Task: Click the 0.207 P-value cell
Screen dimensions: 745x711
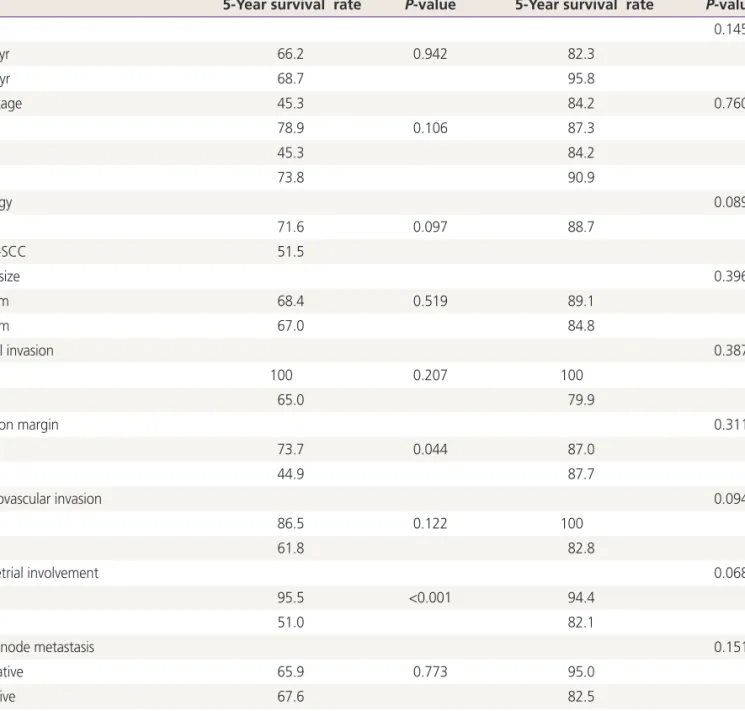Action: coord(430,375)
